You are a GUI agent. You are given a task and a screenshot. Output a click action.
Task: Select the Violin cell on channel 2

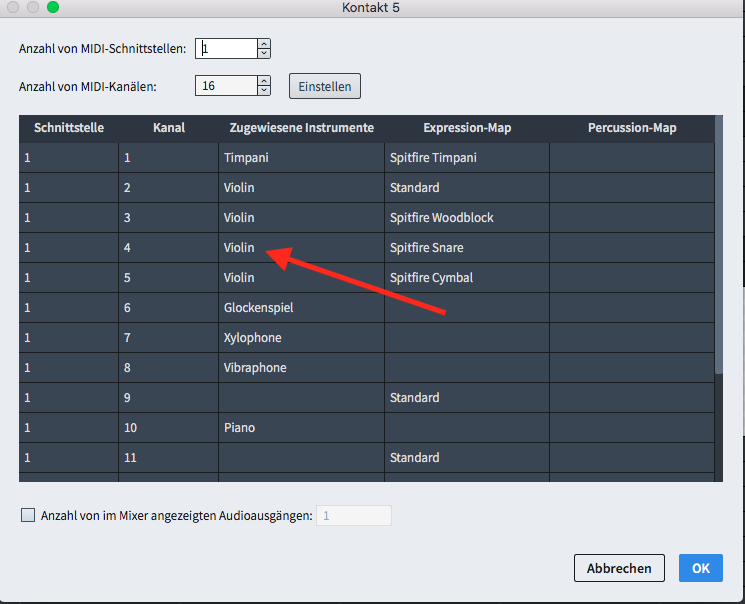click(x=302, y=188)
